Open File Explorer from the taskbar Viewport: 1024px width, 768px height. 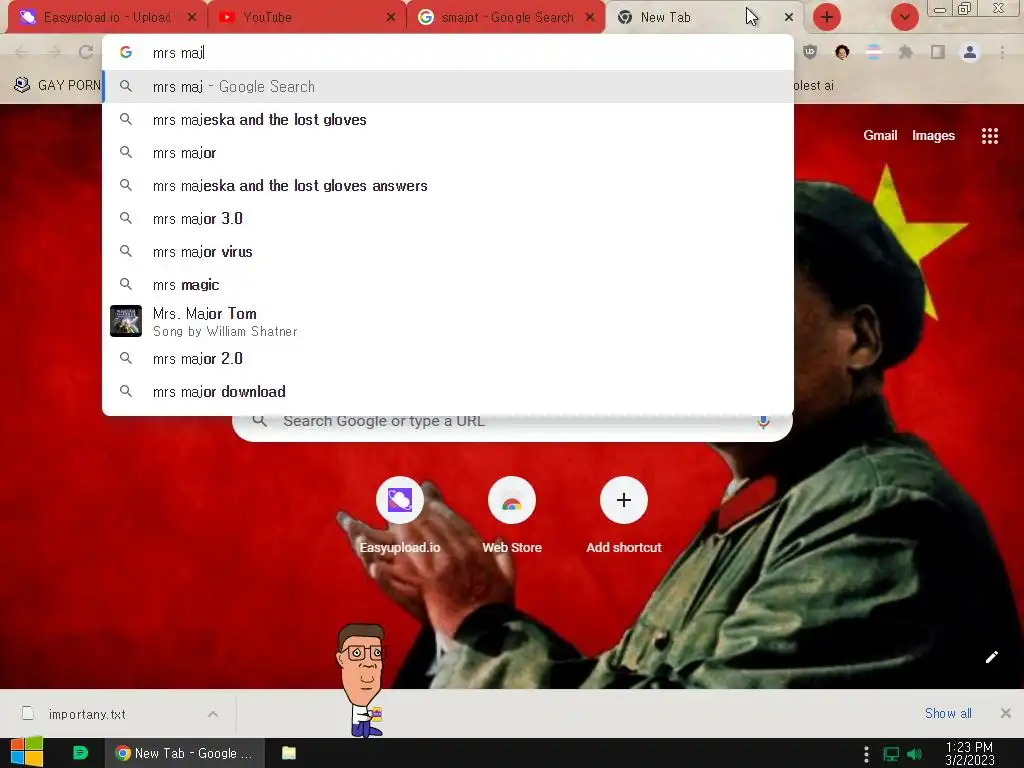click(x=289, y=753)
